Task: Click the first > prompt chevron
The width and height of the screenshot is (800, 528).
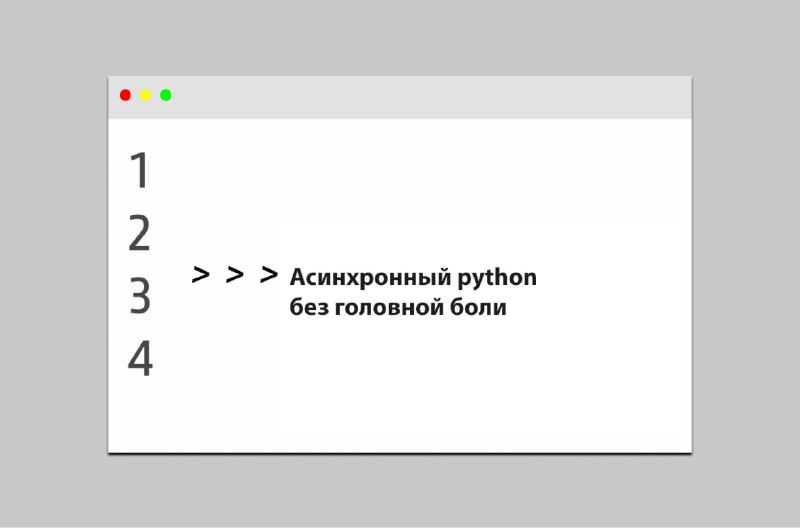Action: click(201, 274)
